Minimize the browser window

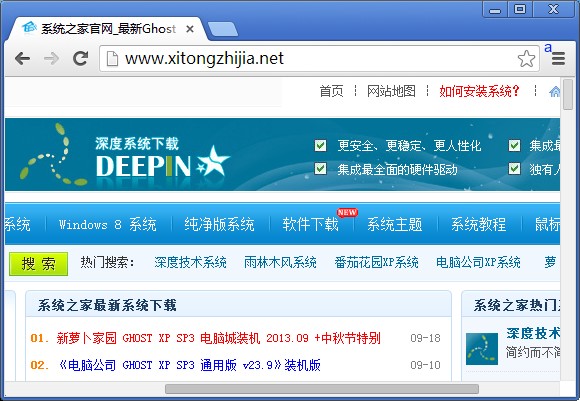(495, 9)
